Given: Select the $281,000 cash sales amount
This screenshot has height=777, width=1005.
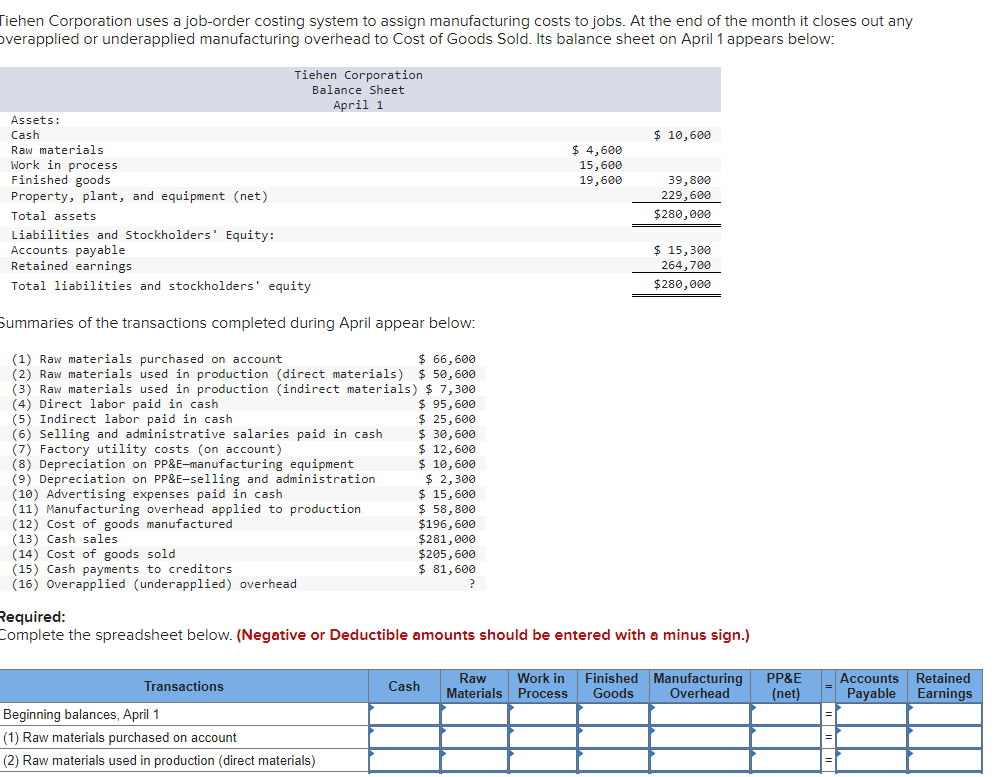Looking at the screenshot, I should pos(447,539).
